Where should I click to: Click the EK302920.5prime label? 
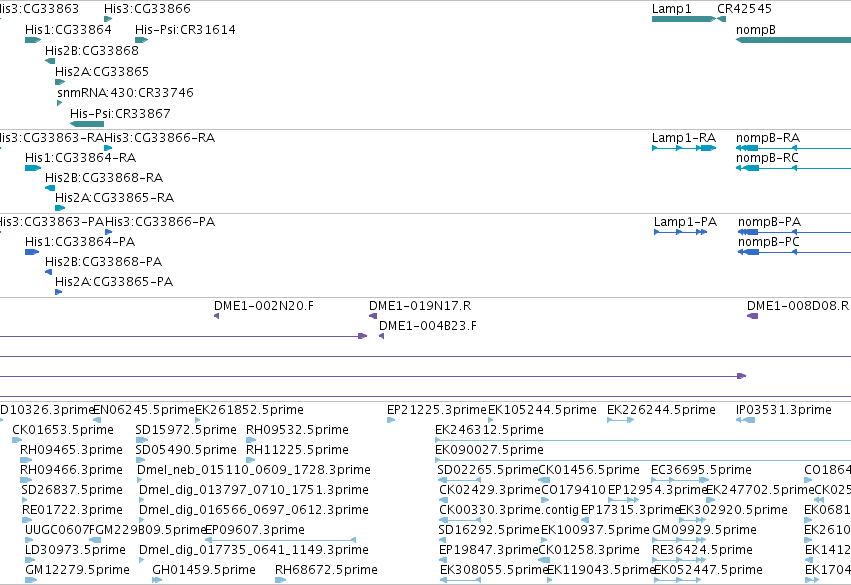tap(733, 510)
